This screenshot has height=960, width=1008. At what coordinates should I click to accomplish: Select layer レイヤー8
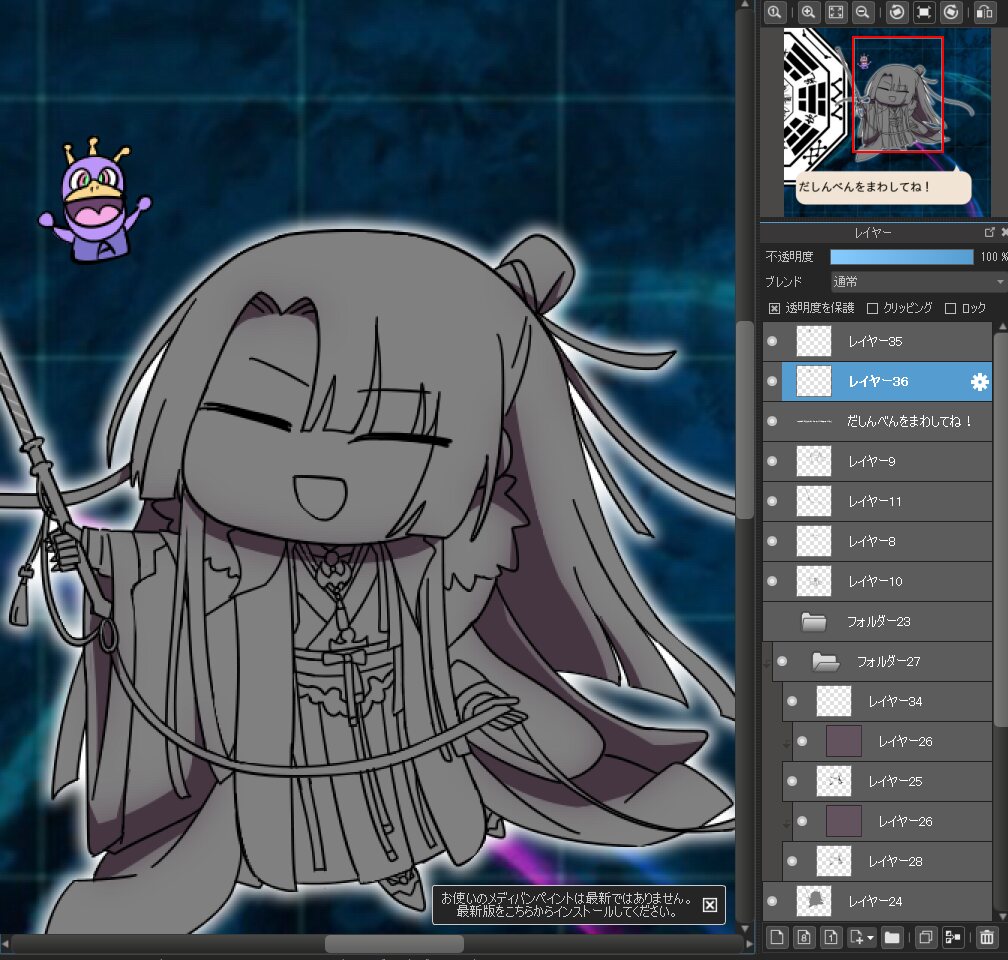[878, 541]
